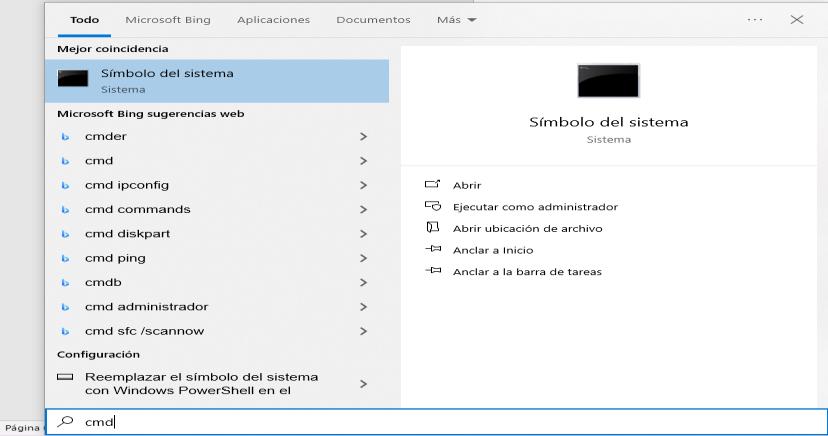Click the Command Prompt icon in best match

tap(73, 79)
